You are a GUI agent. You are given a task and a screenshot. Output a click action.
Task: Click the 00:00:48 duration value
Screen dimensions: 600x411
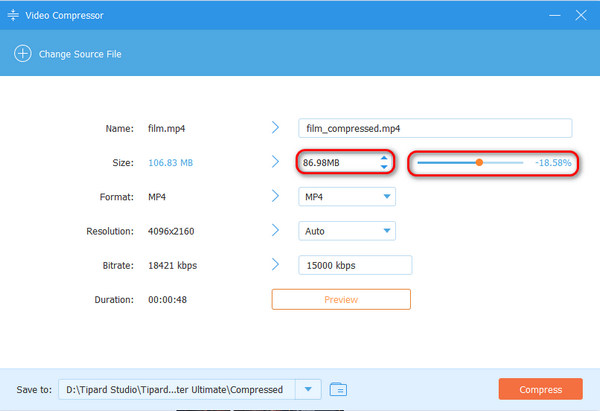[168, 300]
